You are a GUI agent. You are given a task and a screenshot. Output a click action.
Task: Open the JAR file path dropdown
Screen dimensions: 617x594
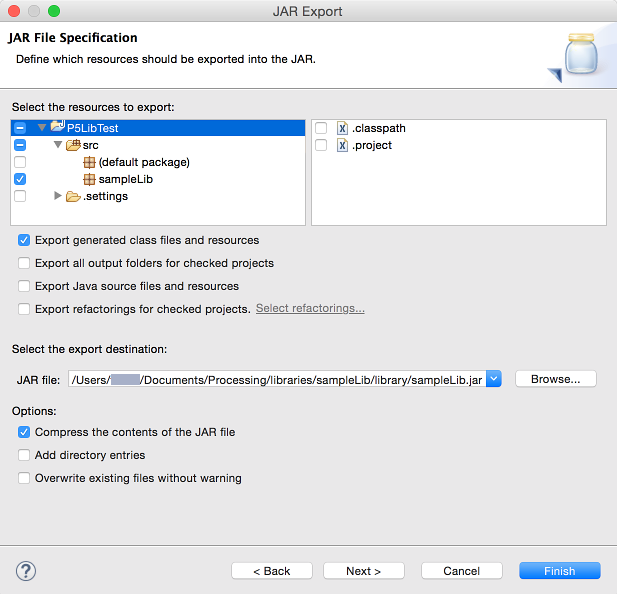(x=493, y=379)
